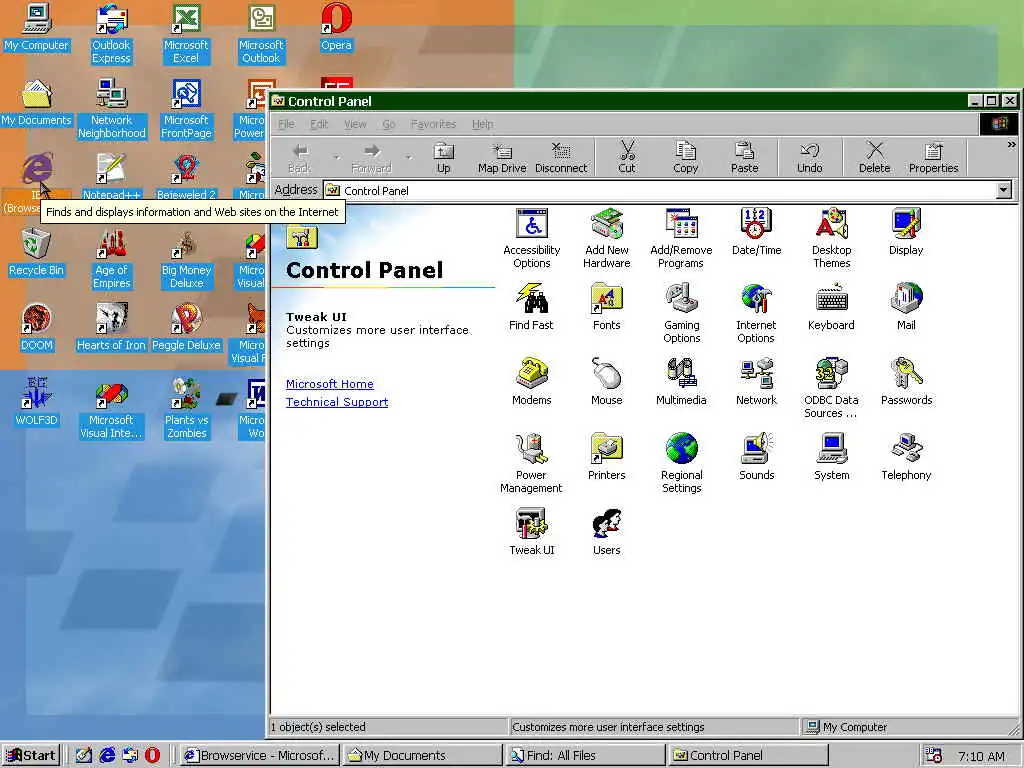The height and width of the screenshot is (768, 1024).
Task: Expand the Forward history dropdown arrow
Action: pyautogui.click(x=409, y=158)
